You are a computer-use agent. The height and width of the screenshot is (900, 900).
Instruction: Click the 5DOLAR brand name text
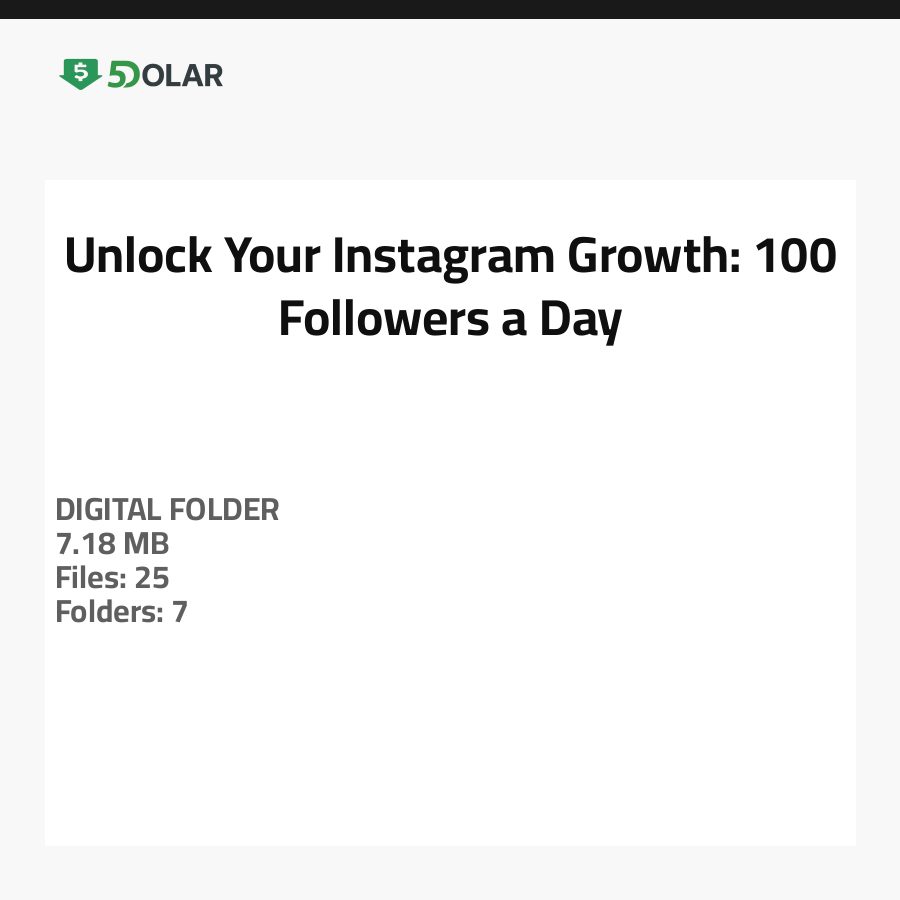(x=165, y=75)
